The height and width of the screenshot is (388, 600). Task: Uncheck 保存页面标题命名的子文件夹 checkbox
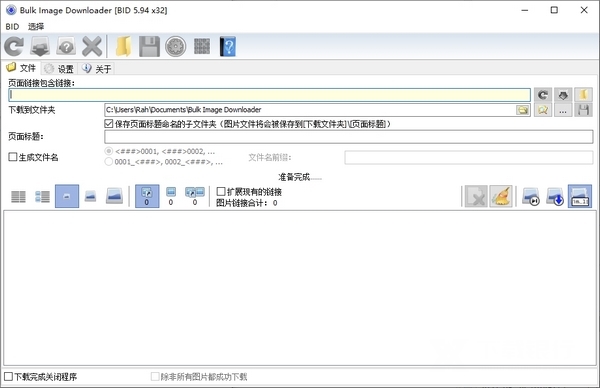click(x=109, y=124)
